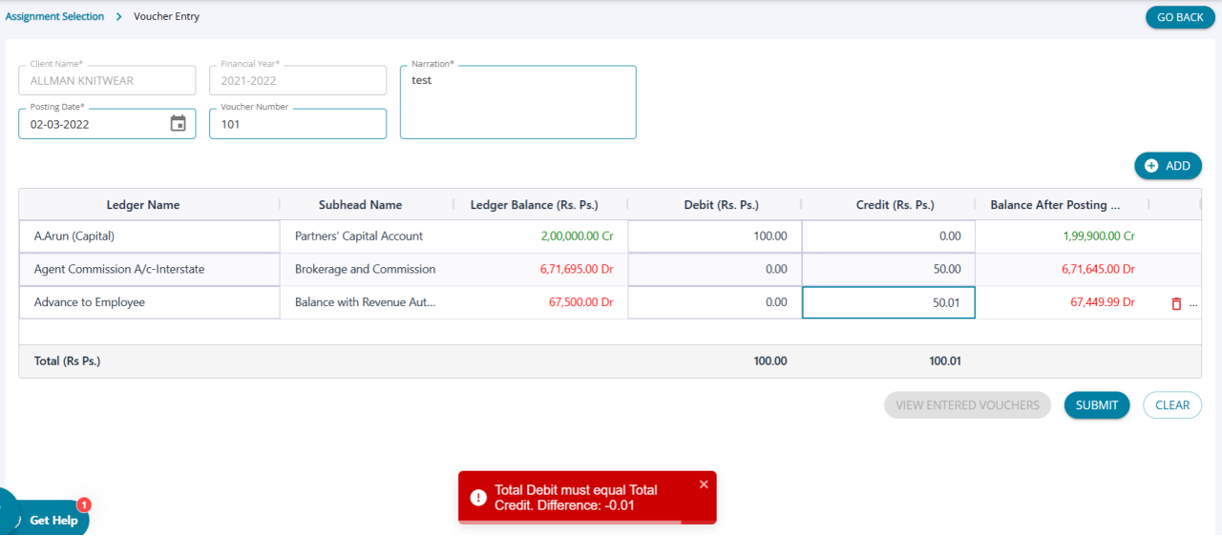This screenshot has height=536, width=1222.
Task: Click the error message text in toast
Action: click(x=576, y=498)
